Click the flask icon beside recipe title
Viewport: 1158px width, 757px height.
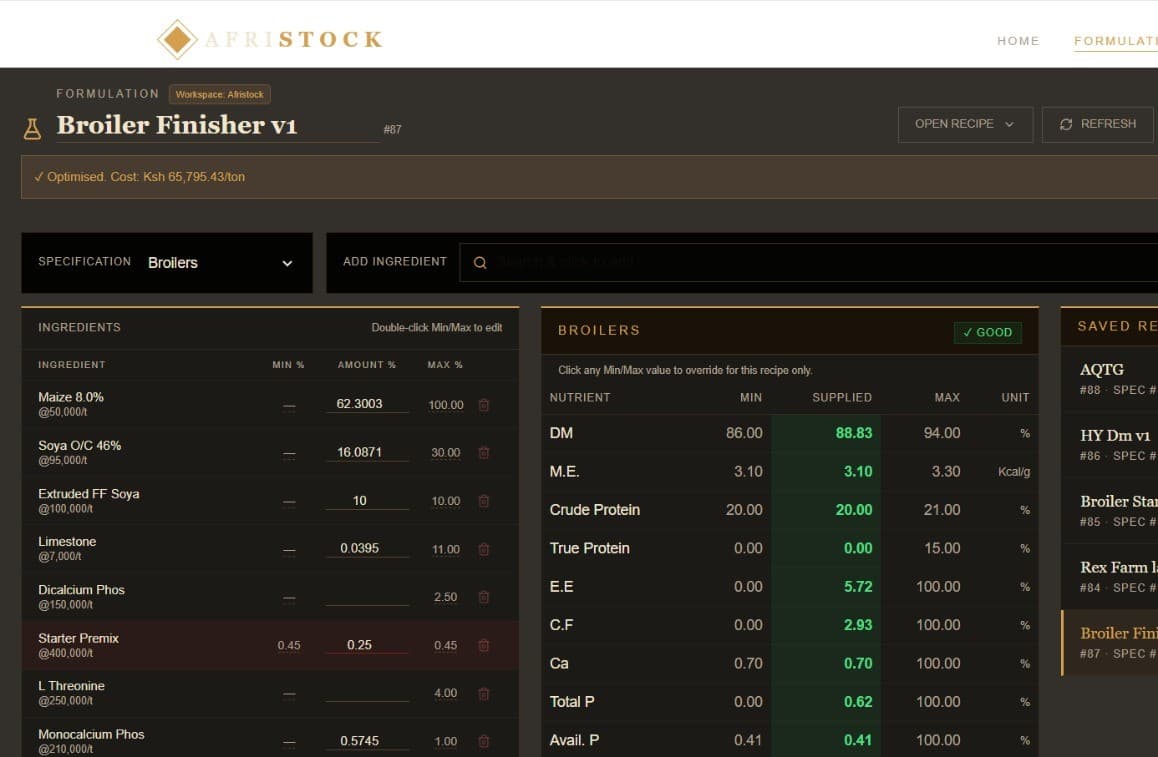click(x=32, y=129)
